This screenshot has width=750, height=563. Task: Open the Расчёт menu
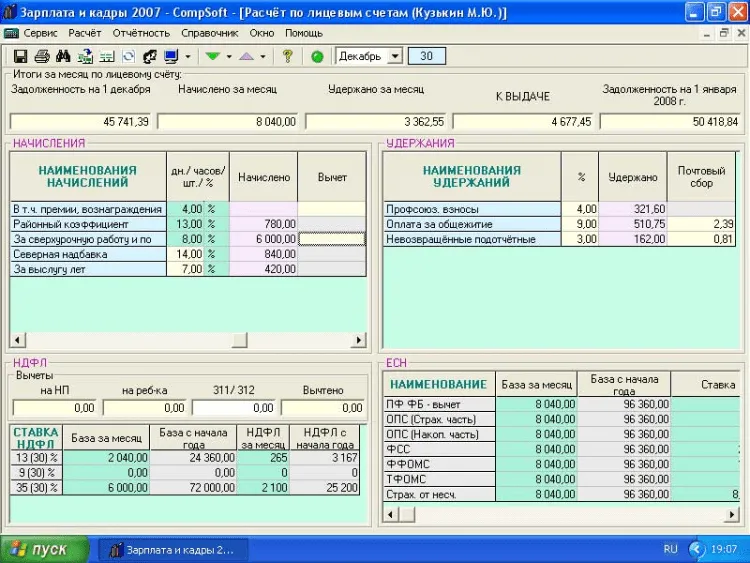click(x=85, y=33)
